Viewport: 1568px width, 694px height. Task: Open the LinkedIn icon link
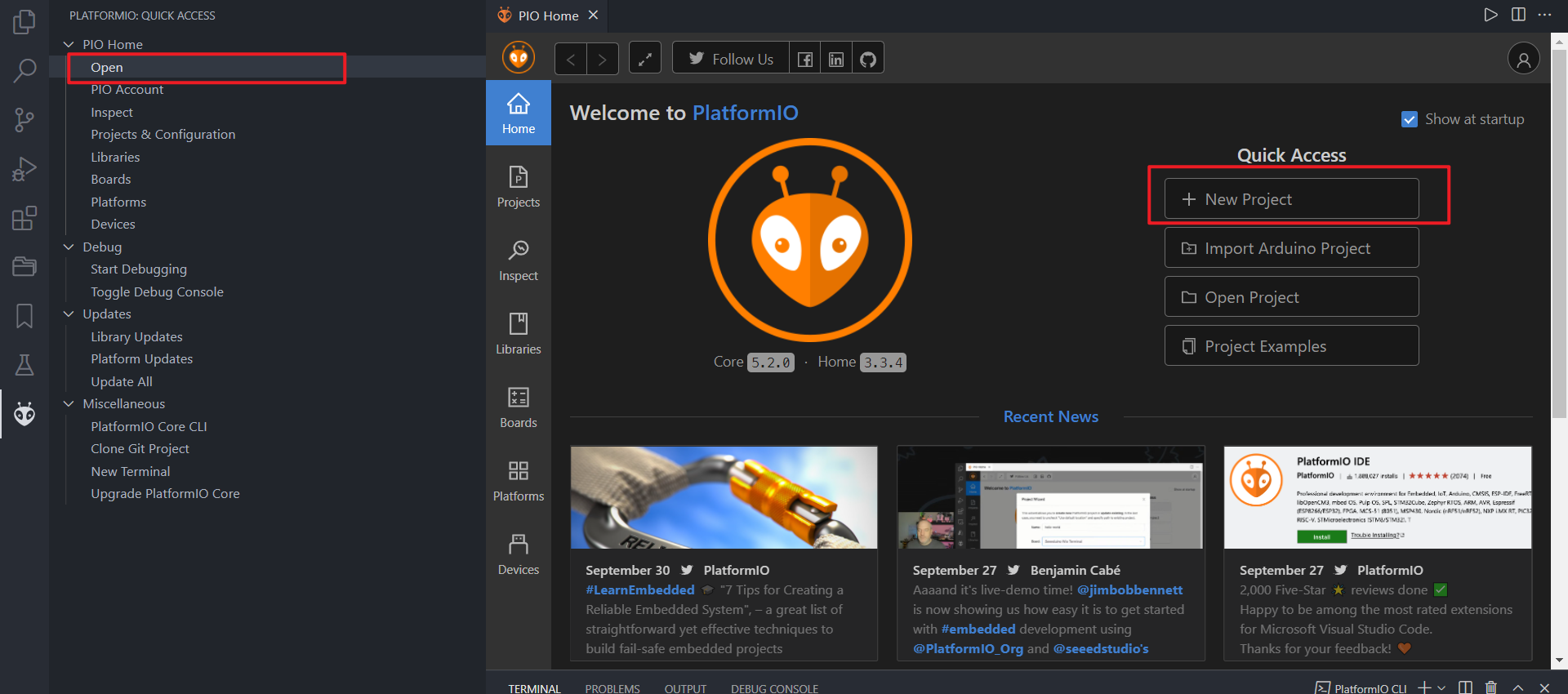[x=836, y=59]
